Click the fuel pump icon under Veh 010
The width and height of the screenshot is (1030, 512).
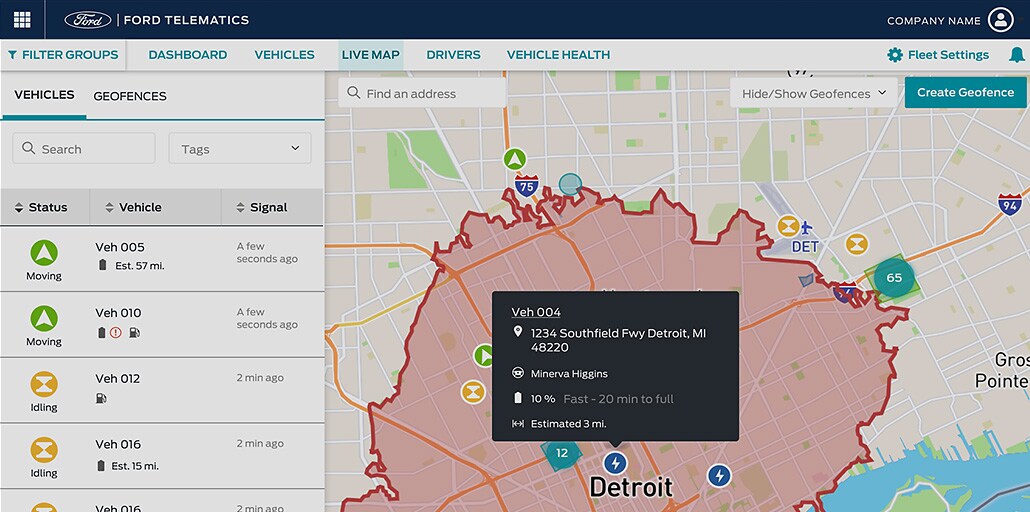point(134,333)
